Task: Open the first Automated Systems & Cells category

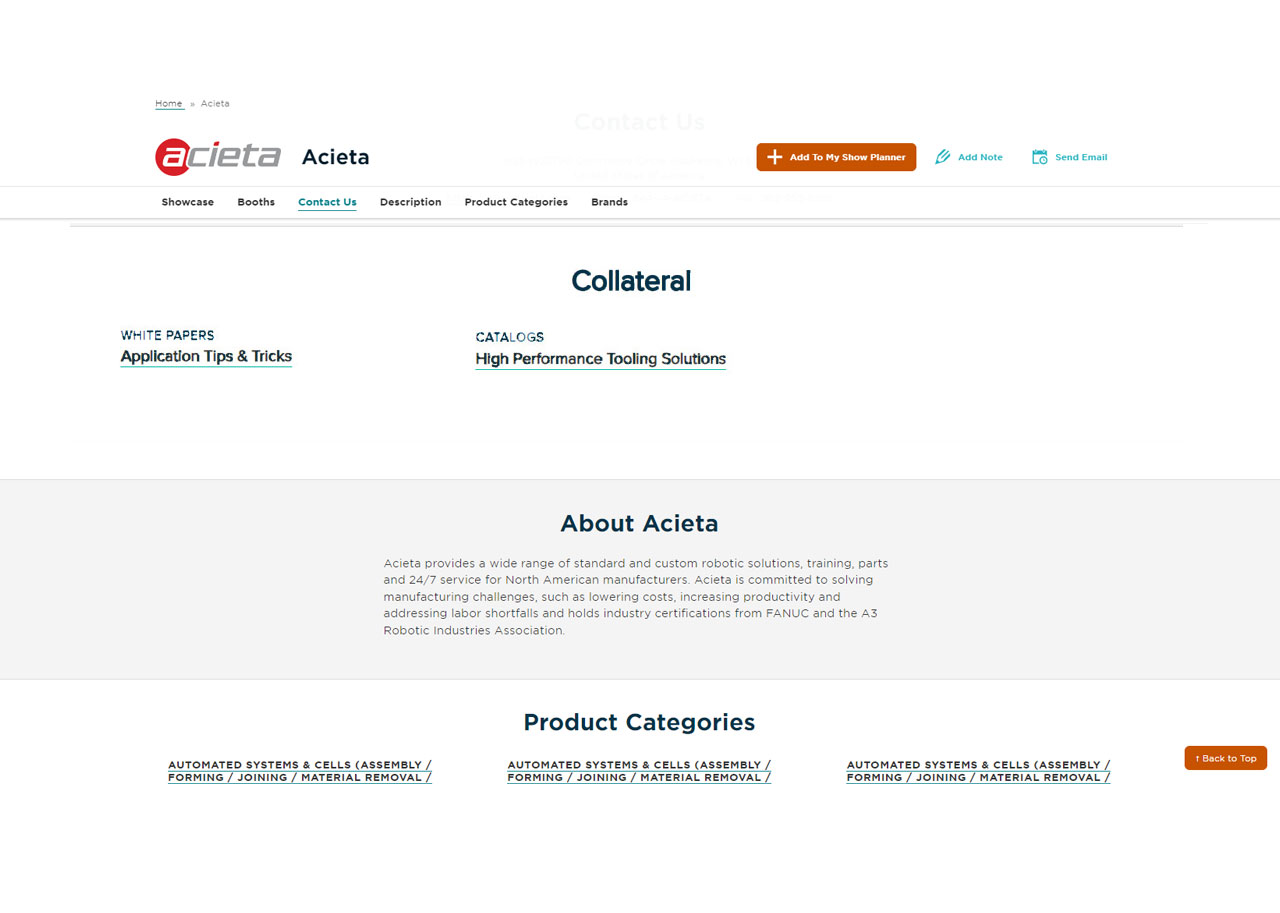Action: click(x=300, y=771)
